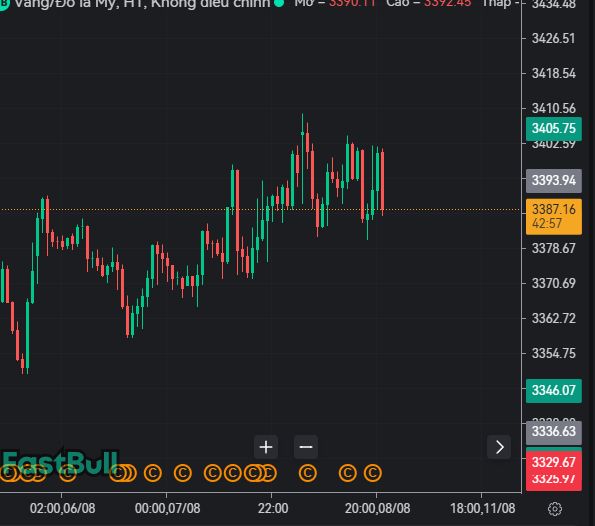Select the 3393.94 gray price tag
The height and width of the screenshot is (526, 595).
click(554, 181)
